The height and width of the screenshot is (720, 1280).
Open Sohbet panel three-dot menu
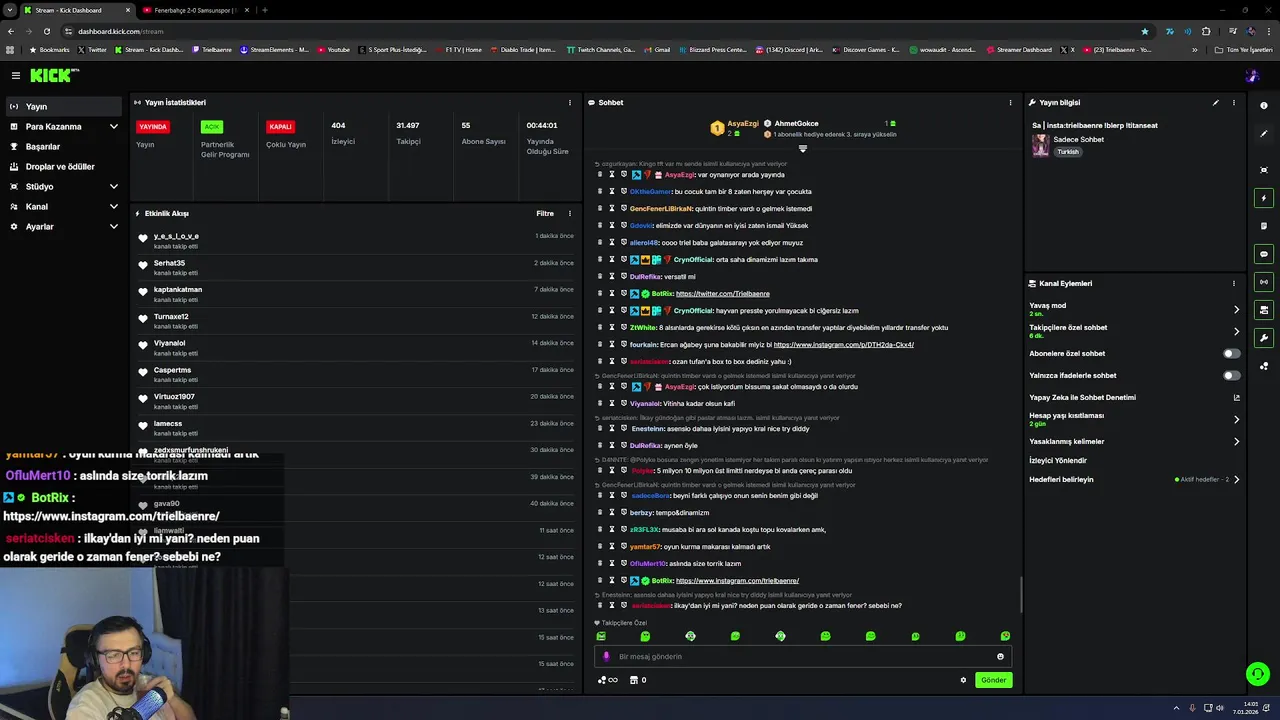click(1010, 102)
